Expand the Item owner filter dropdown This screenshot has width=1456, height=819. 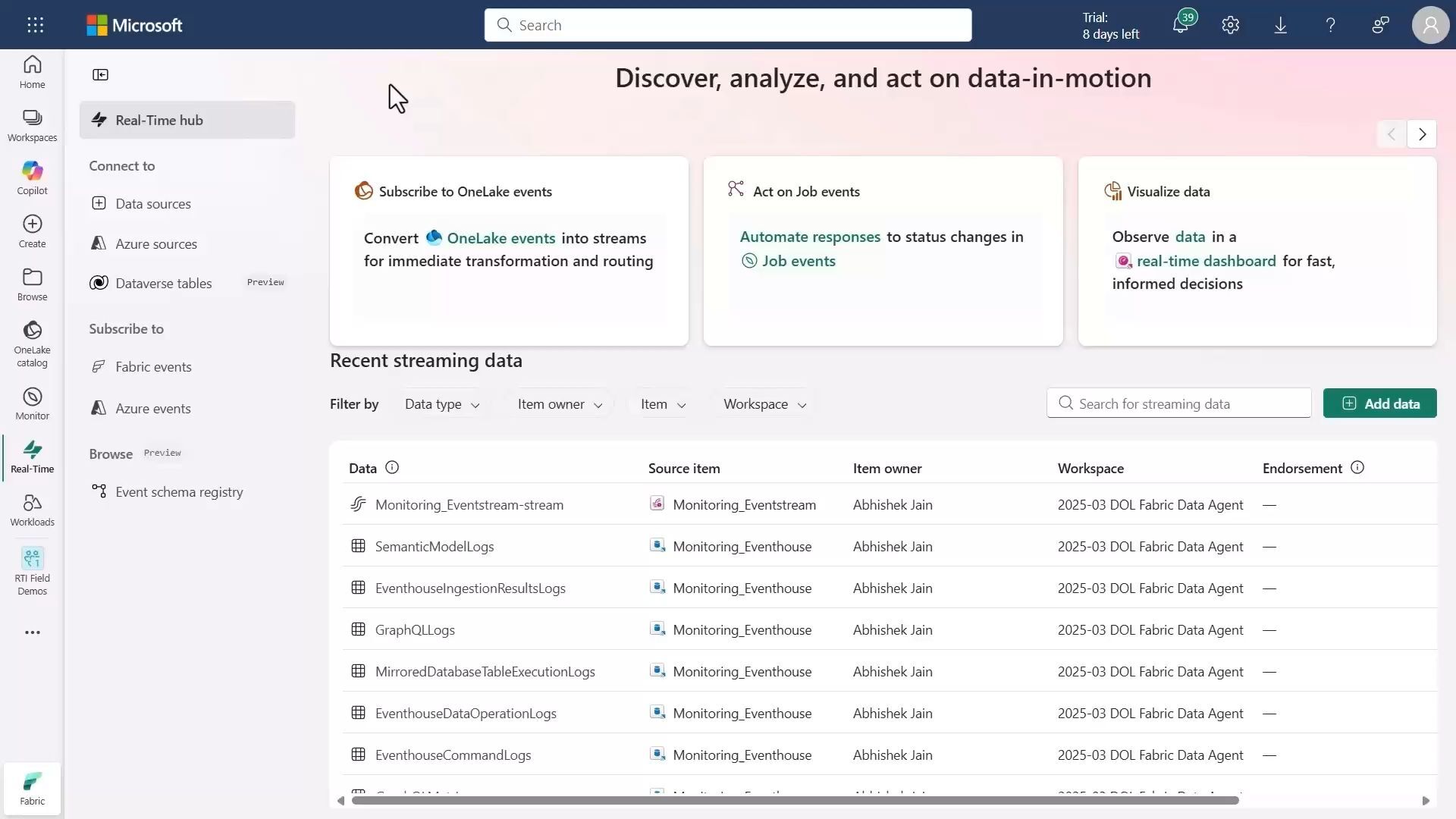click(560, 404)
